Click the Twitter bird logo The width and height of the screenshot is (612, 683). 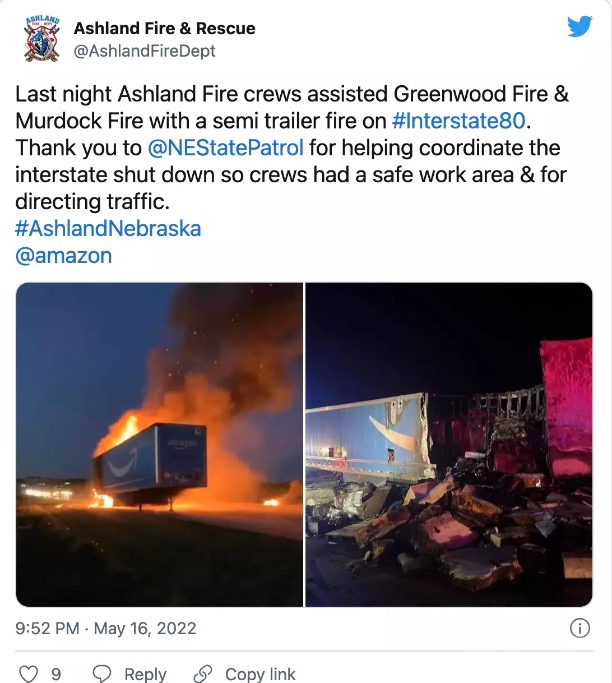(579, 27)
